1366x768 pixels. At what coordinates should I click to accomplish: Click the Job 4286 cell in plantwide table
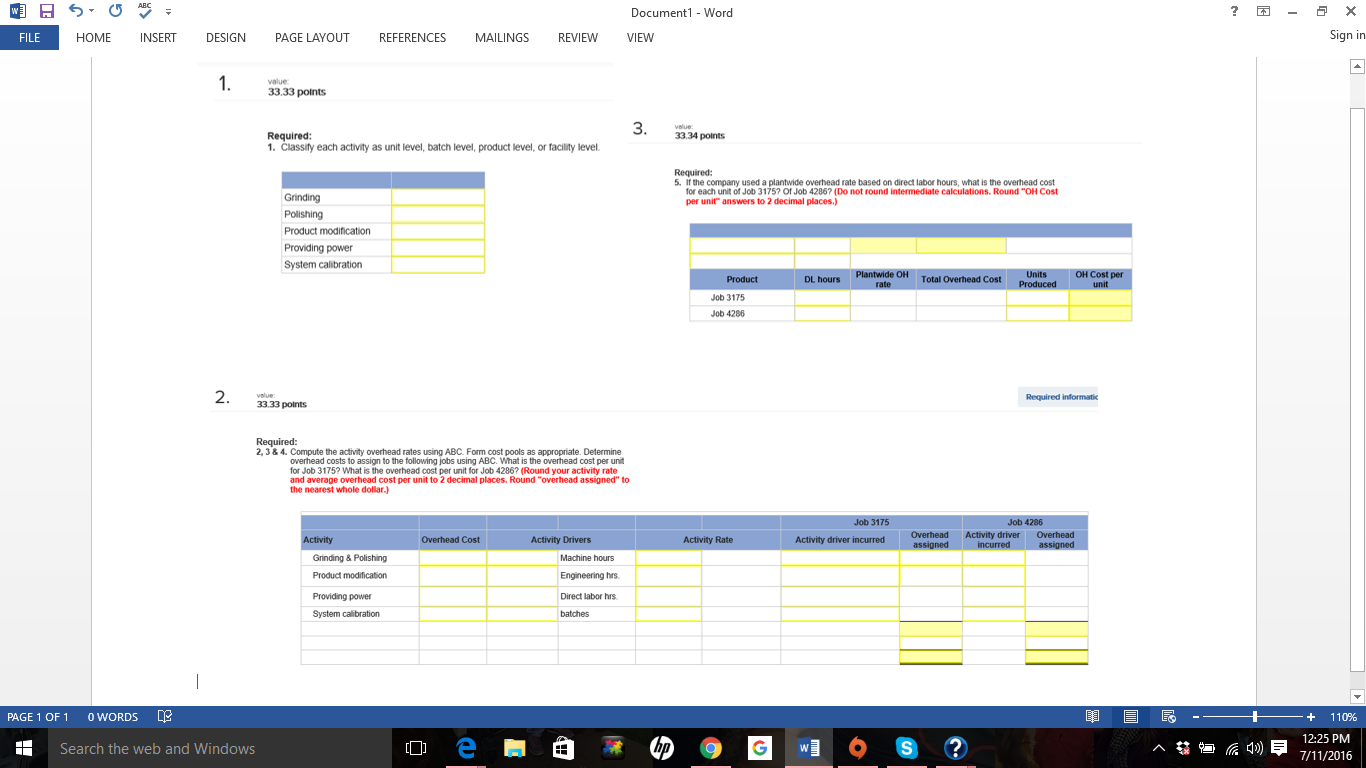tap(727, 314)
